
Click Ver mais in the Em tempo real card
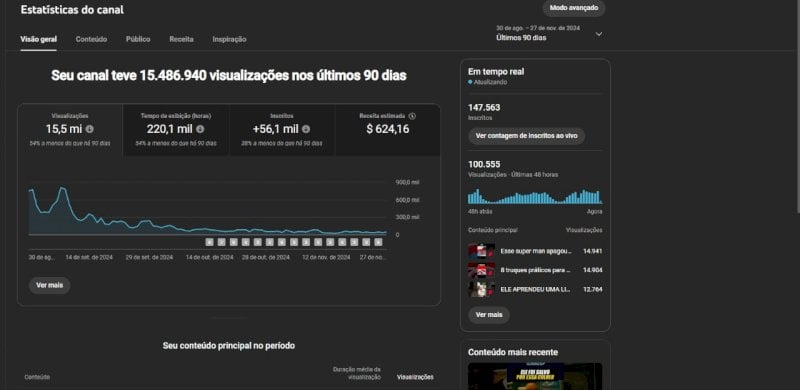click(489, 315)
